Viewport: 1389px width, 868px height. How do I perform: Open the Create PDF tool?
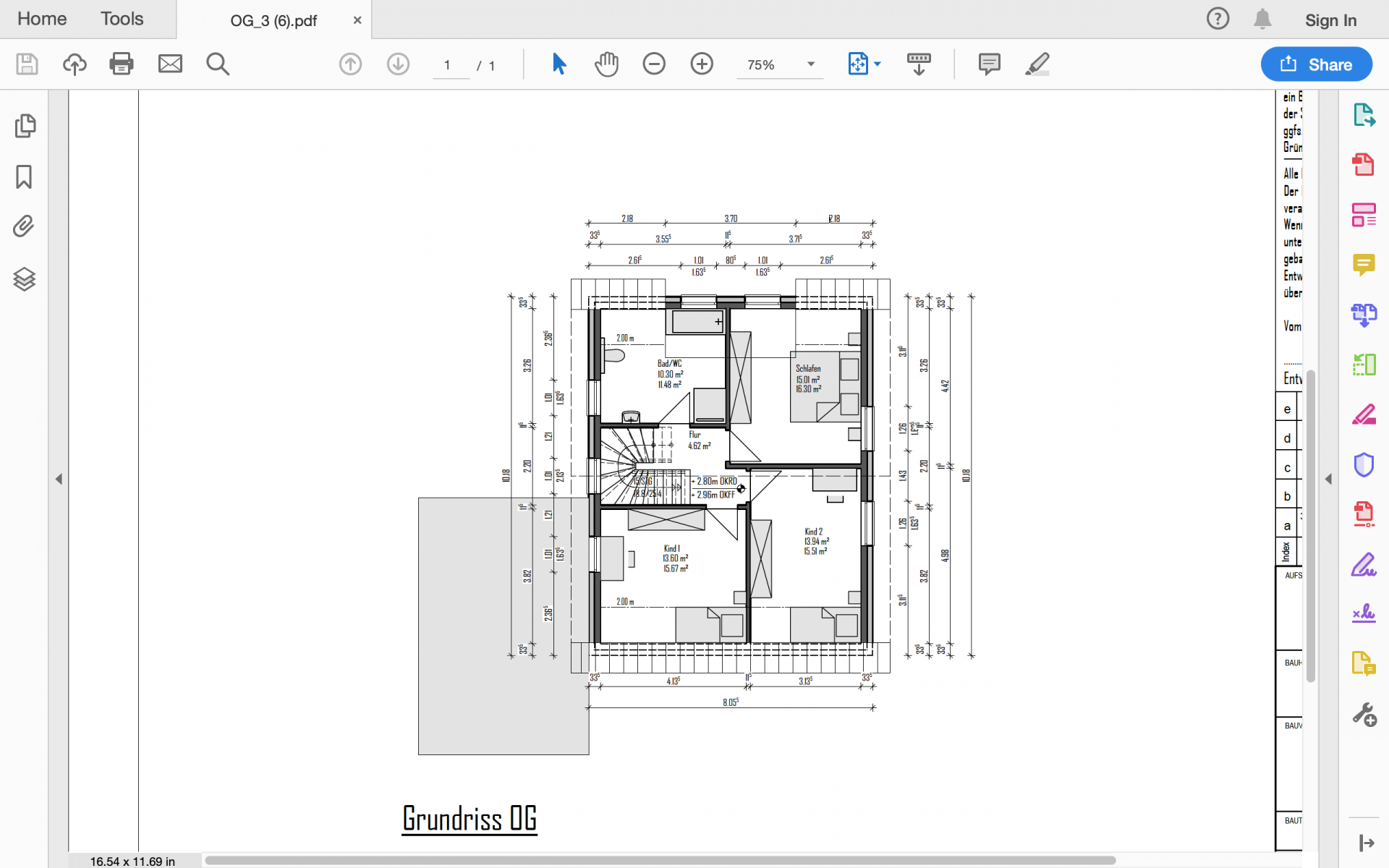click(1364, 164)
